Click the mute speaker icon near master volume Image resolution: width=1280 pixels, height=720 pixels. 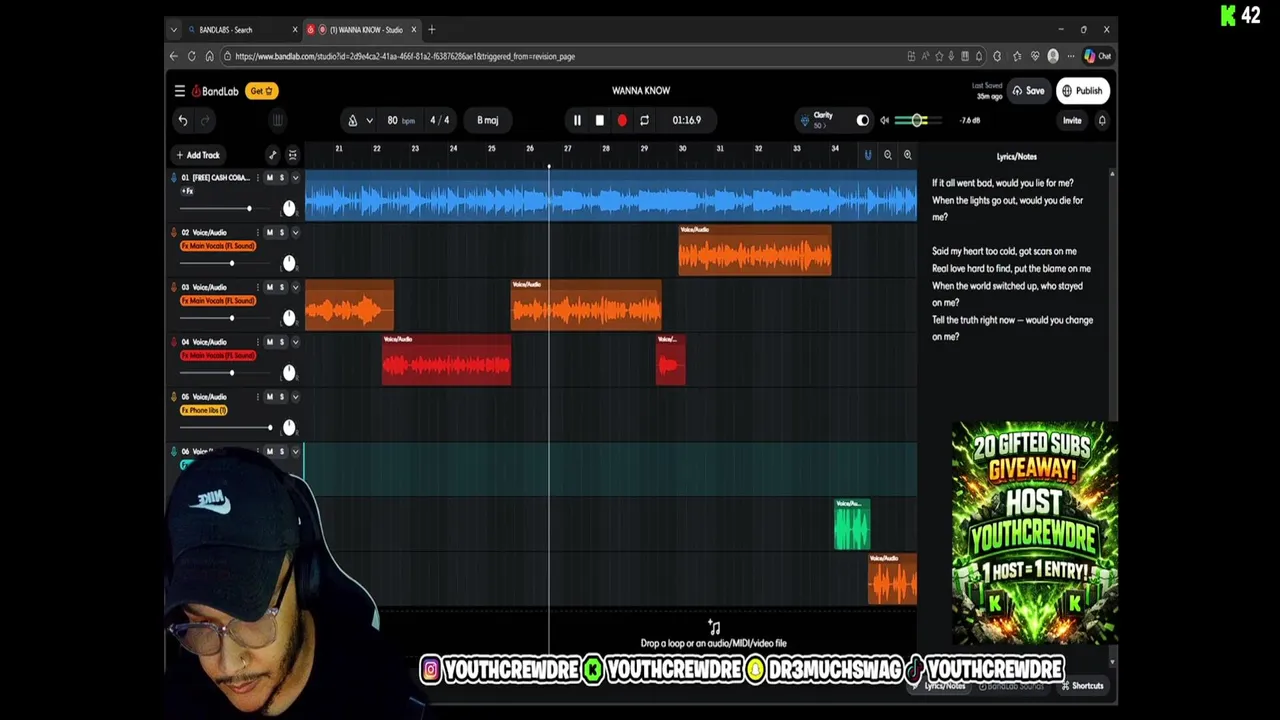point(884,120)
